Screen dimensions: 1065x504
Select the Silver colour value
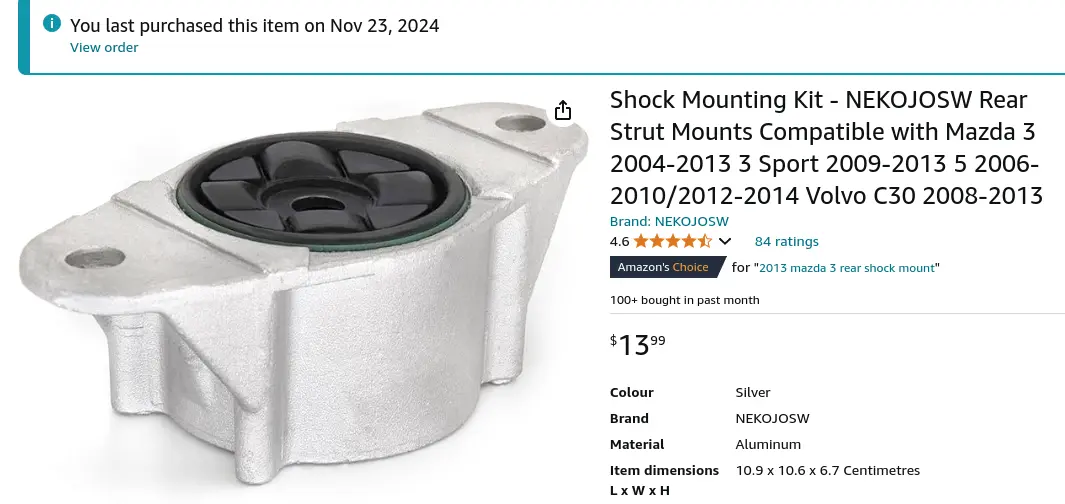point(753,392)
